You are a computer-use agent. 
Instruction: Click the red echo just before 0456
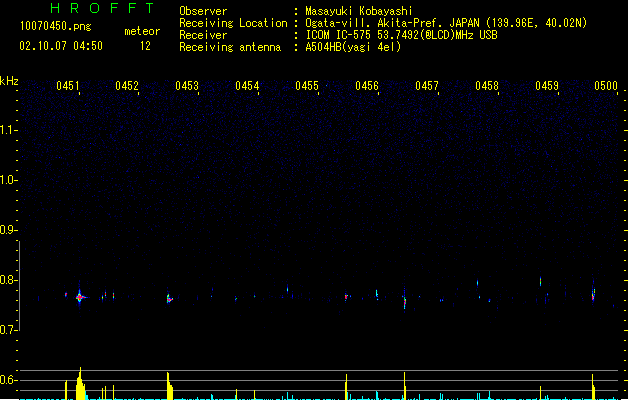[346, 297]
